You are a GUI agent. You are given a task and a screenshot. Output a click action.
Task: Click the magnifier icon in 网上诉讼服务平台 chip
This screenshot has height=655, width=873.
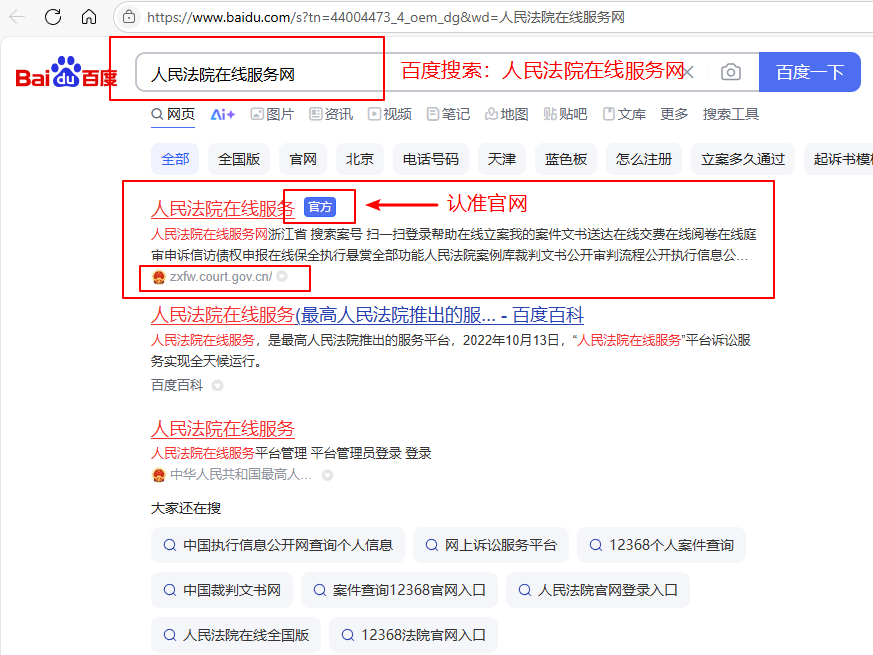point(432,545)
